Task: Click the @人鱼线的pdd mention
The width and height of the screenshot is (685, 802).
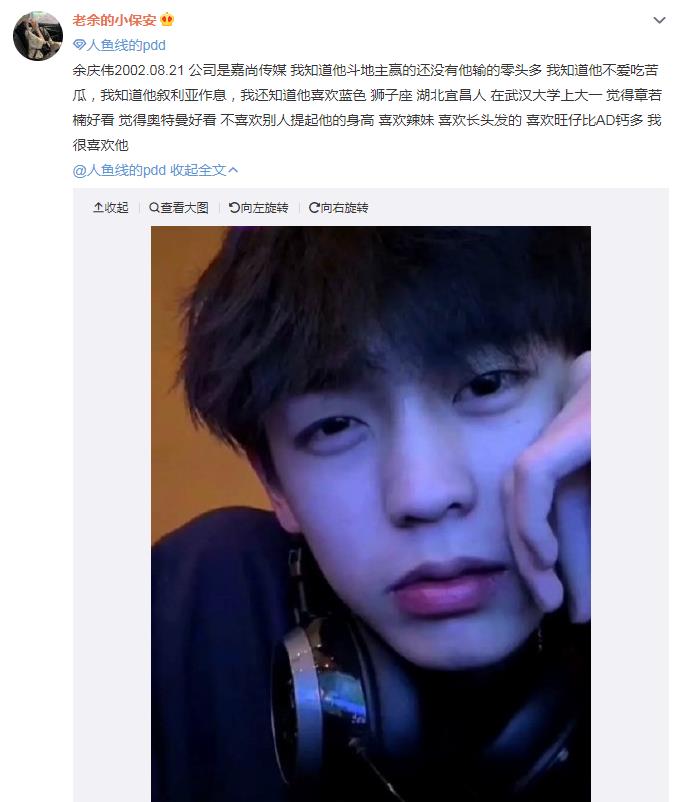Action: click(120, 170)
